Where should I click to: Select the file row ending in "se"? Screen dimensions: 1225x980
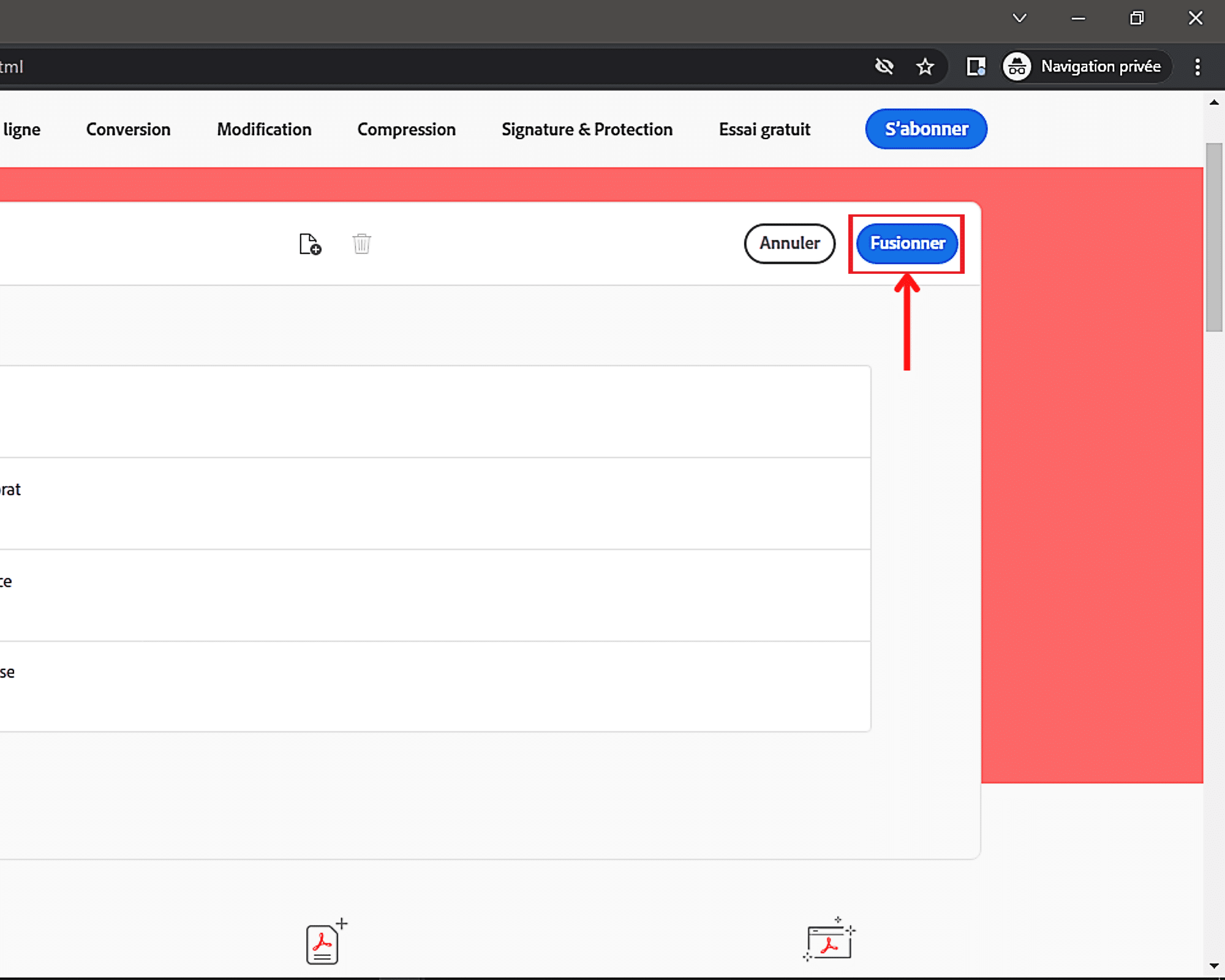tap(435, 686)
